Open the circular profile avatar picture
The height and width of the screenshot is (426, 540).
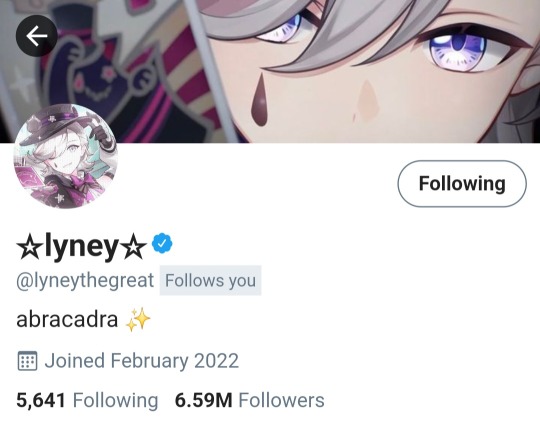[65, 156]
